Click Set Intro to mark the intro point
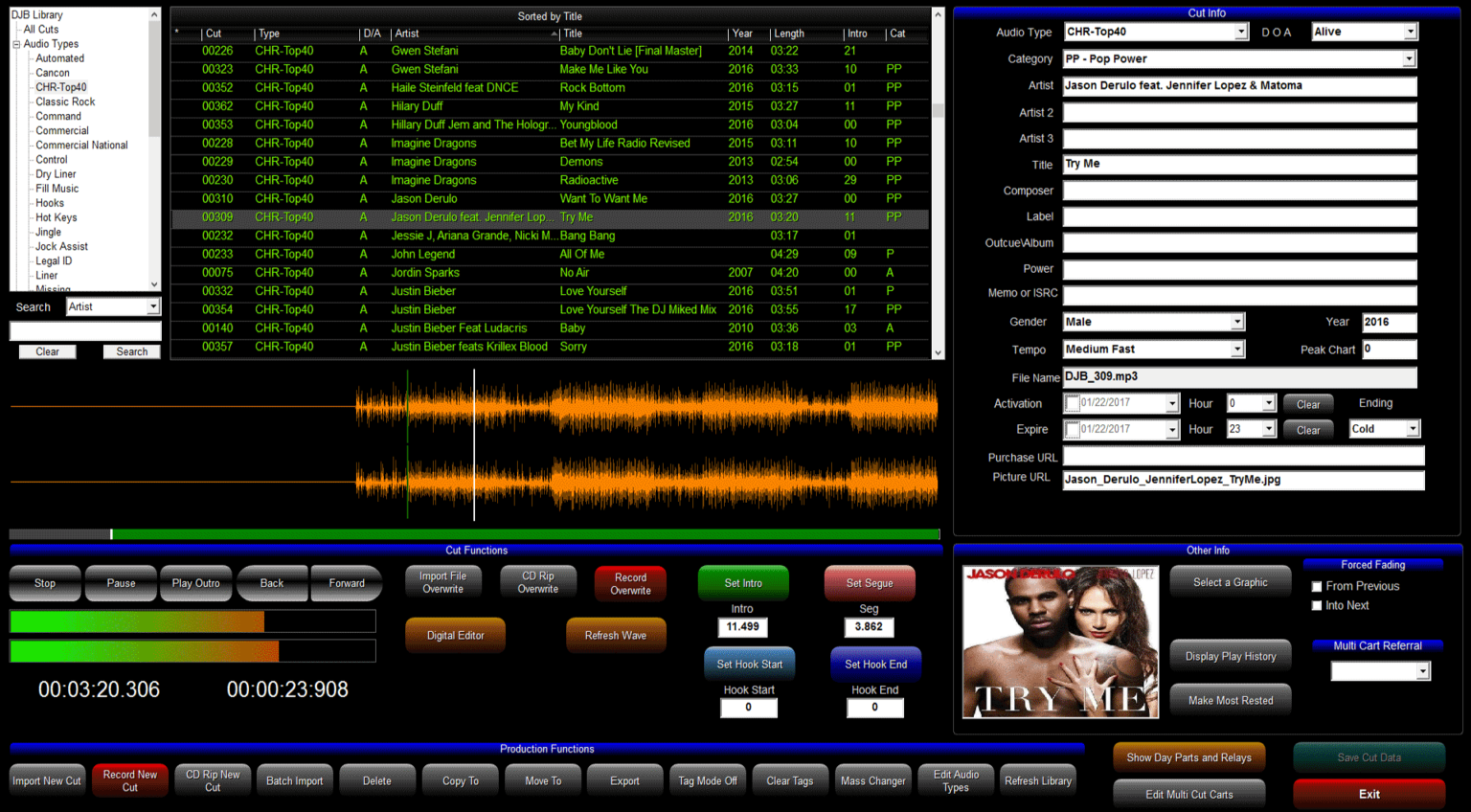This screenshot has height=812, width=1471. pos(743,582)
